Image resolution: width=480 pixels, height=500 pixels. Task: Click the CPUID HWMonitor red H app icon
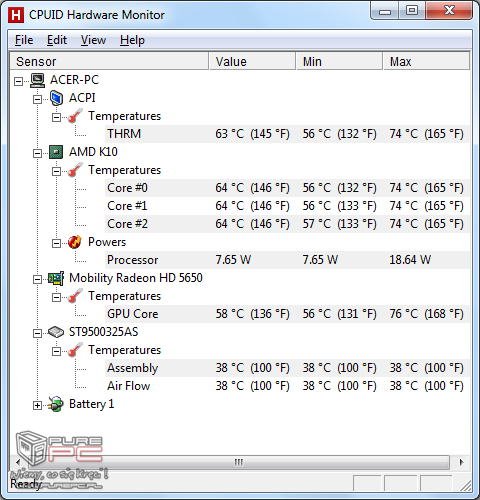click(x=16, y=15)
